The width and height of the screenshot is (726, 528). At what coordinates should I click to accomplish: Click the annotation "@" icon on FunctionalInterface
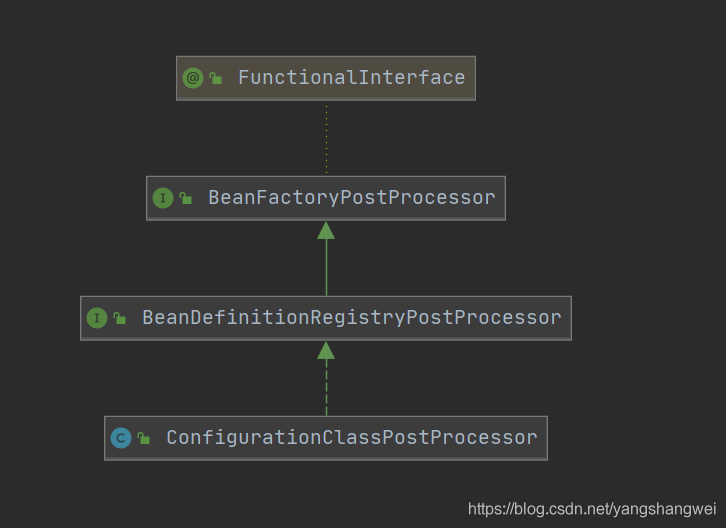(x=193, y=78)
